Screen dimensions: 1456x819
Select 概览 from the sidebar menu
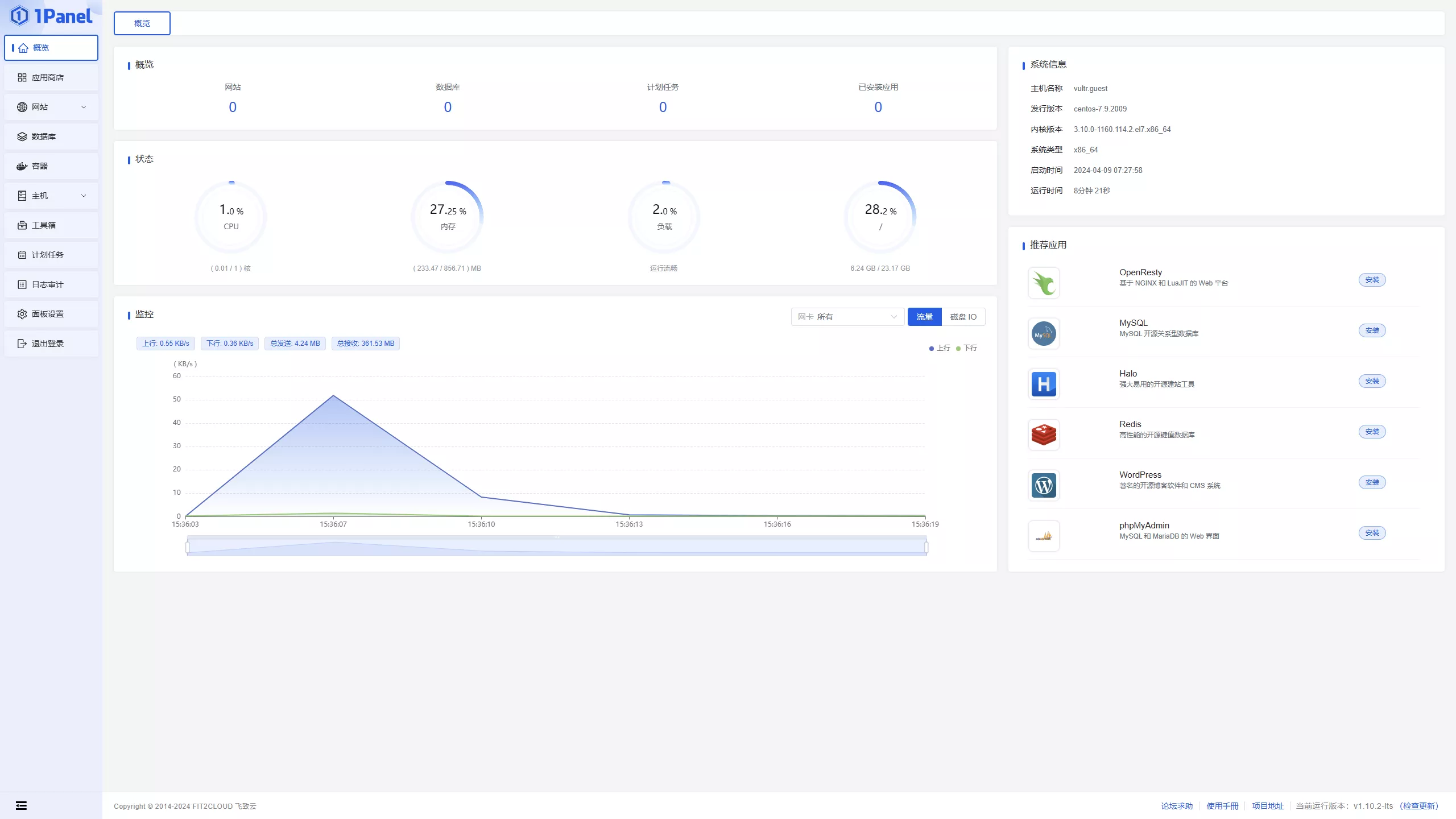pyautogui.click(x=50, y=48)
